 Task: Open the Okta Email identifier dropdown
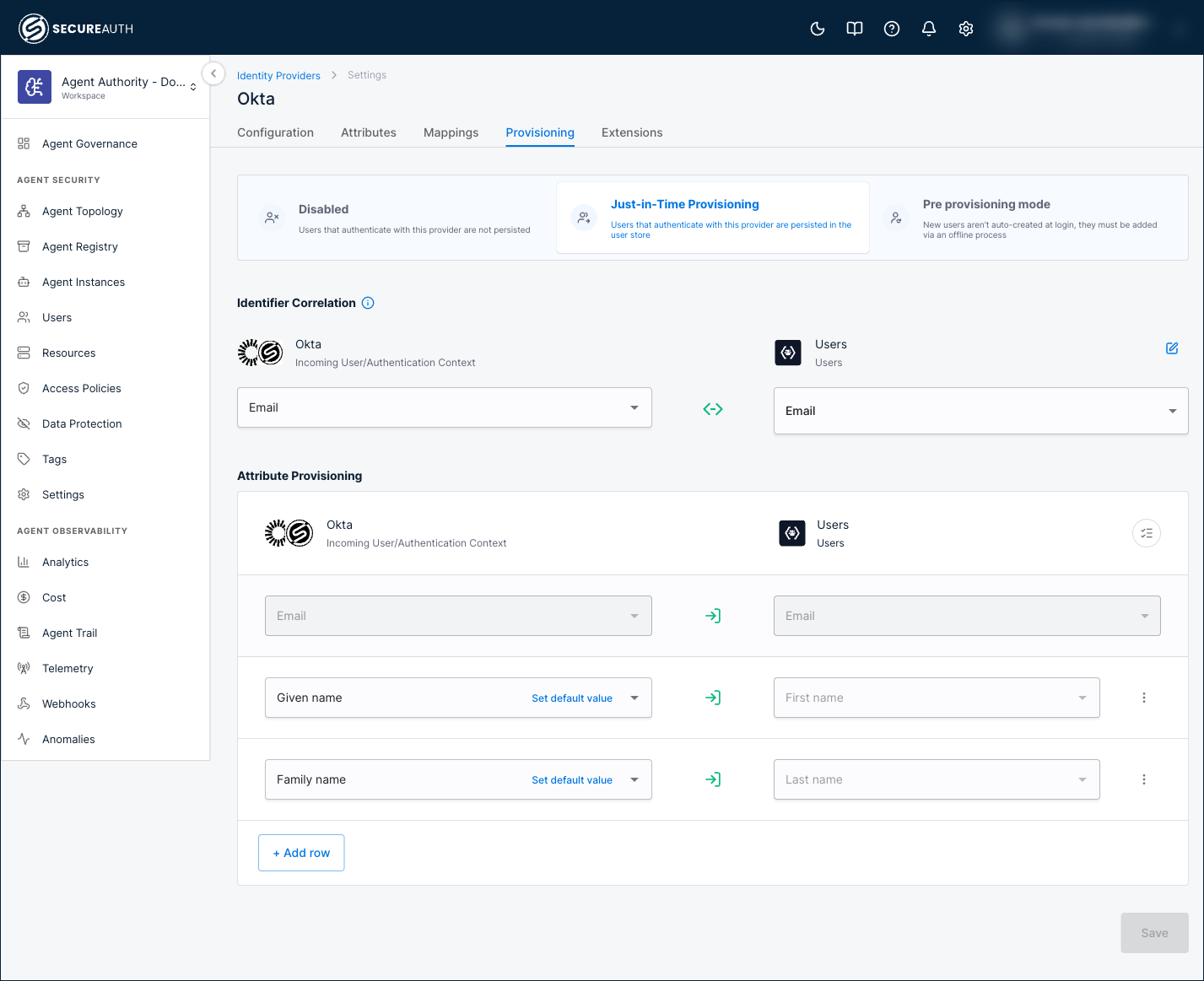445,407
